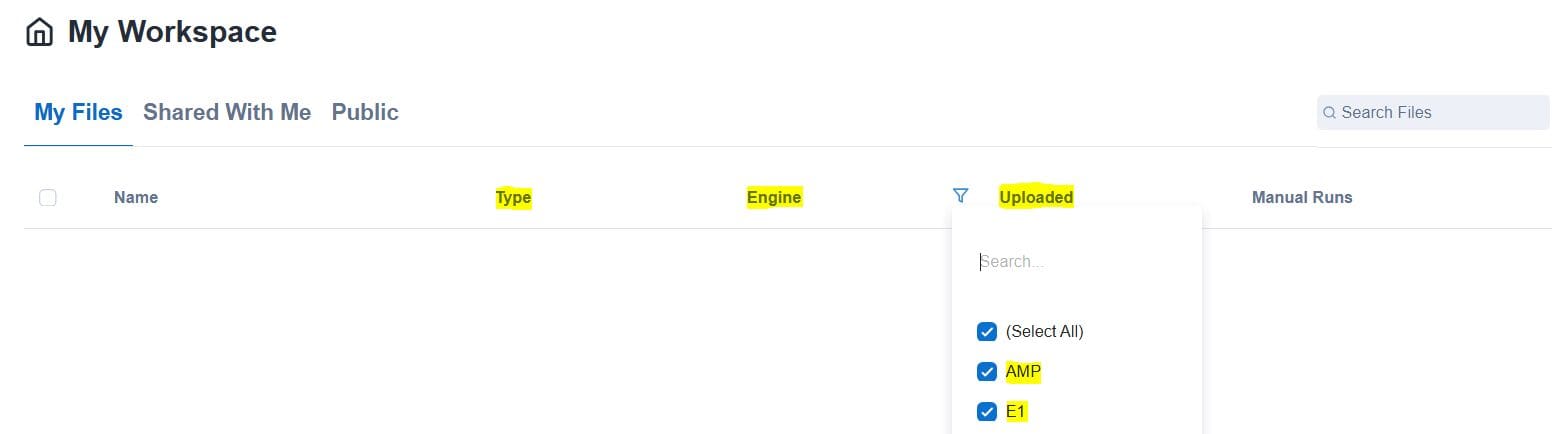The image size is (1561, 434).
Task: Go to the Public tab
Action: point(365,113)
